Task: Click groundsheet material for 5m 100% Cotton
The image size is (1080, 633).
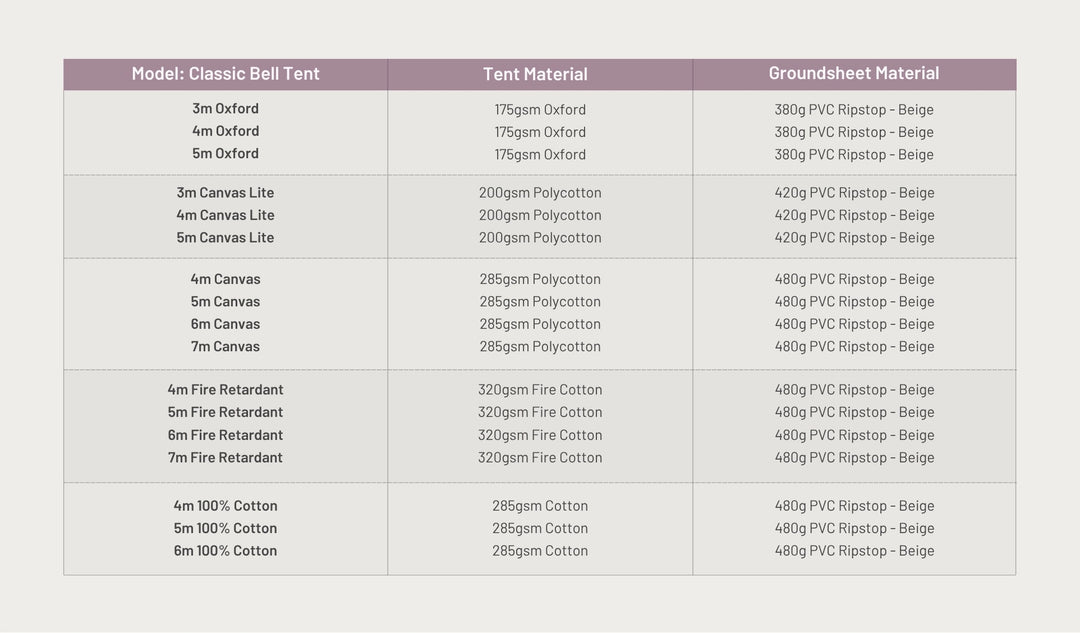Action: tap(854, 528)
